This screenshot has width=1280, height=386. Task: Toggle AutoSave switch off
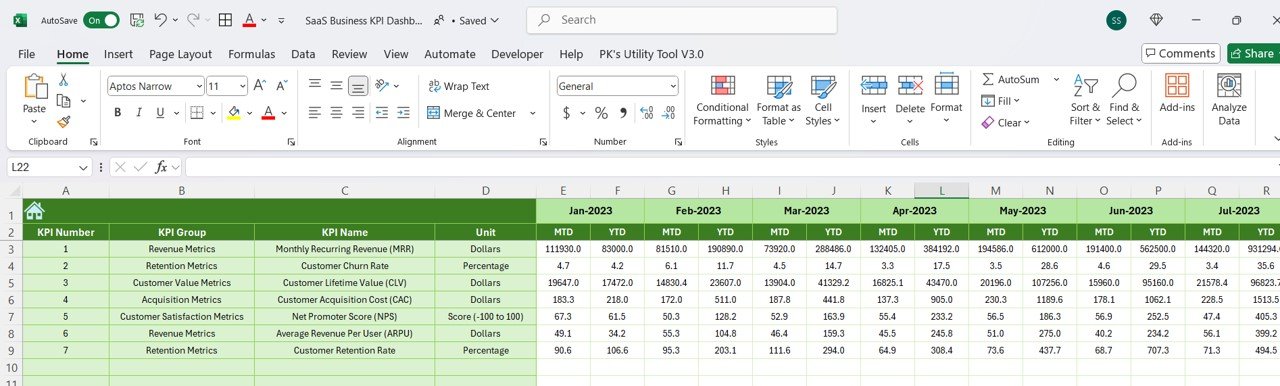pyautogui.click(x=100, y=20)
